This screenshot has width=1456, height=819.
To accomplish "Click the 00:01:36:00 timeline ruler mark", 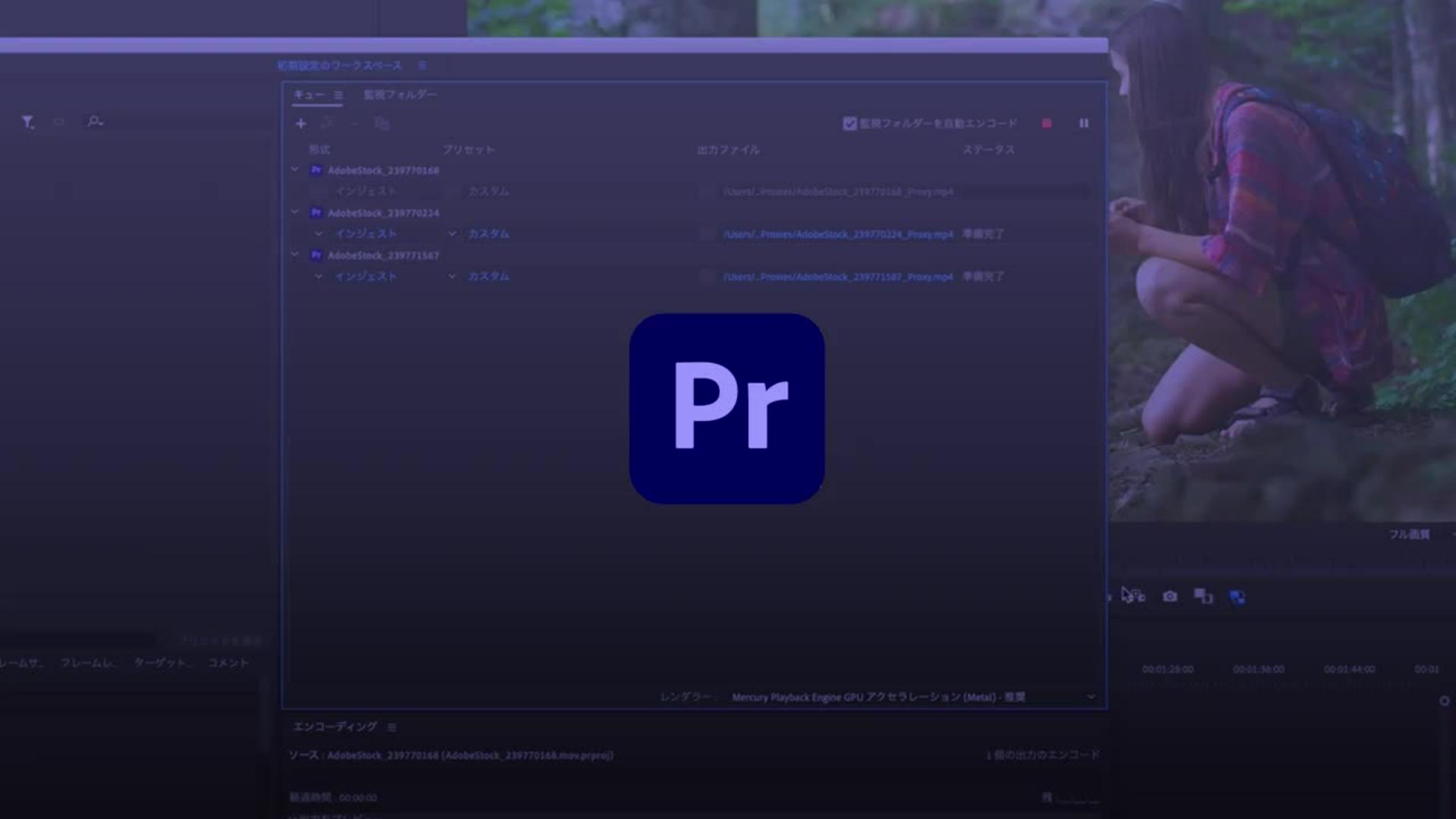I will [1258, 670].
